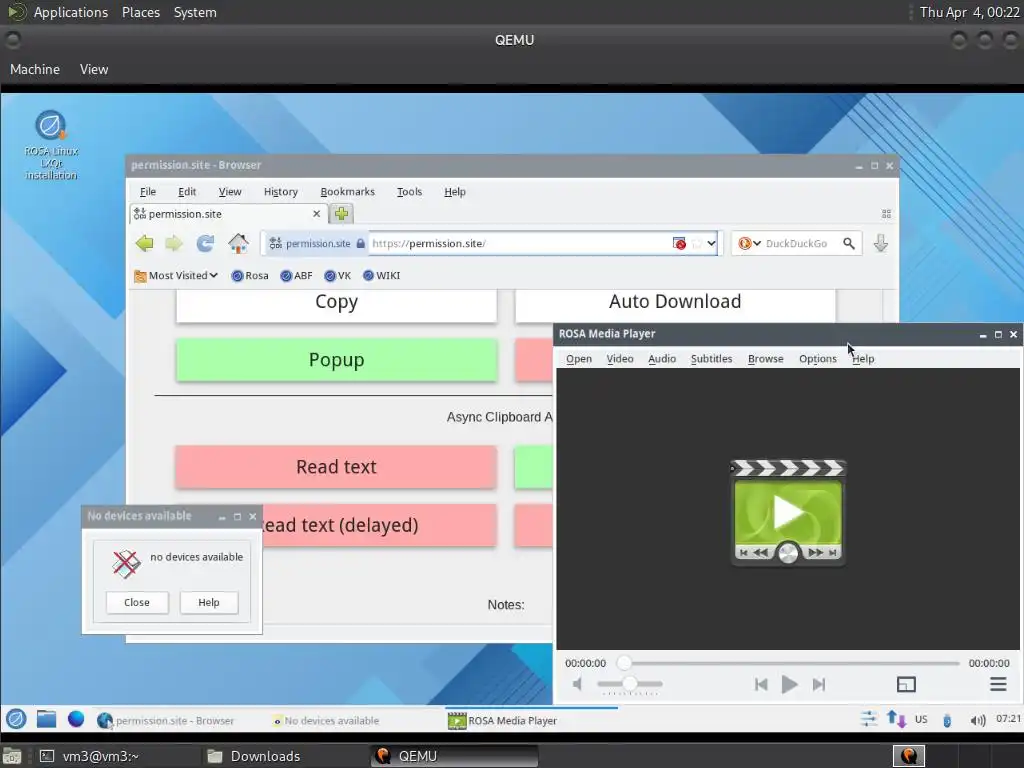Click the DuckDuckGo search field

click(x=799, y=244)
